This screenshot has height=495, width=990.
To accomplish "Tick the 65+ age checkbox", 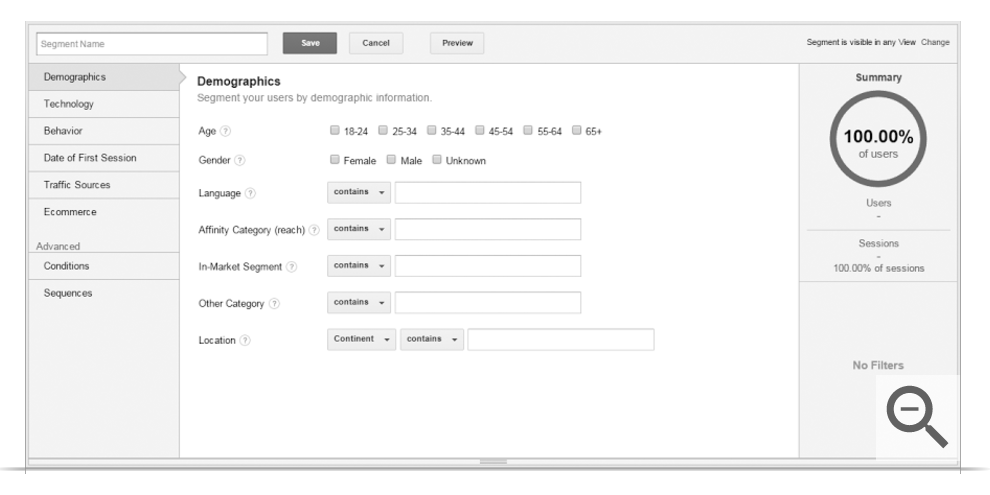I will [577, 131].
